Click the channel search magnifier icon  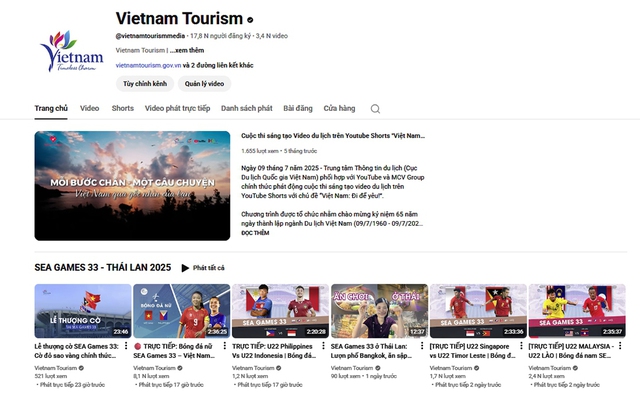click(375, 109)
